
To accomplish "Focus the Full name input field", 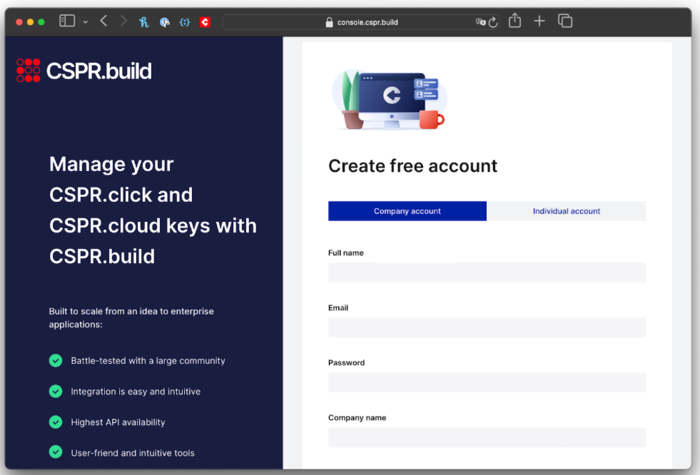I will point(487,272).
